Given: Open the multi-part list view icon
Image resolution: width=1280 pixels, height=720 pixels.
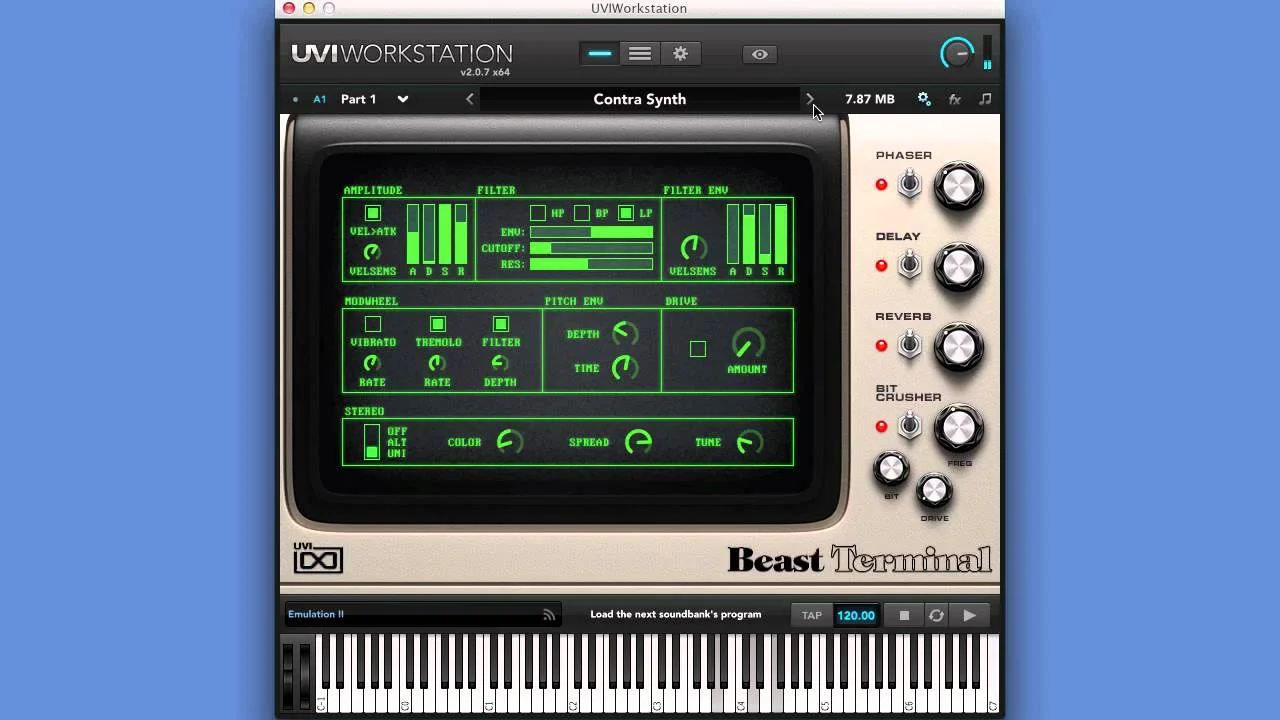Looking at the screenshot, I should pyautogui.click(x=640, y=54).
